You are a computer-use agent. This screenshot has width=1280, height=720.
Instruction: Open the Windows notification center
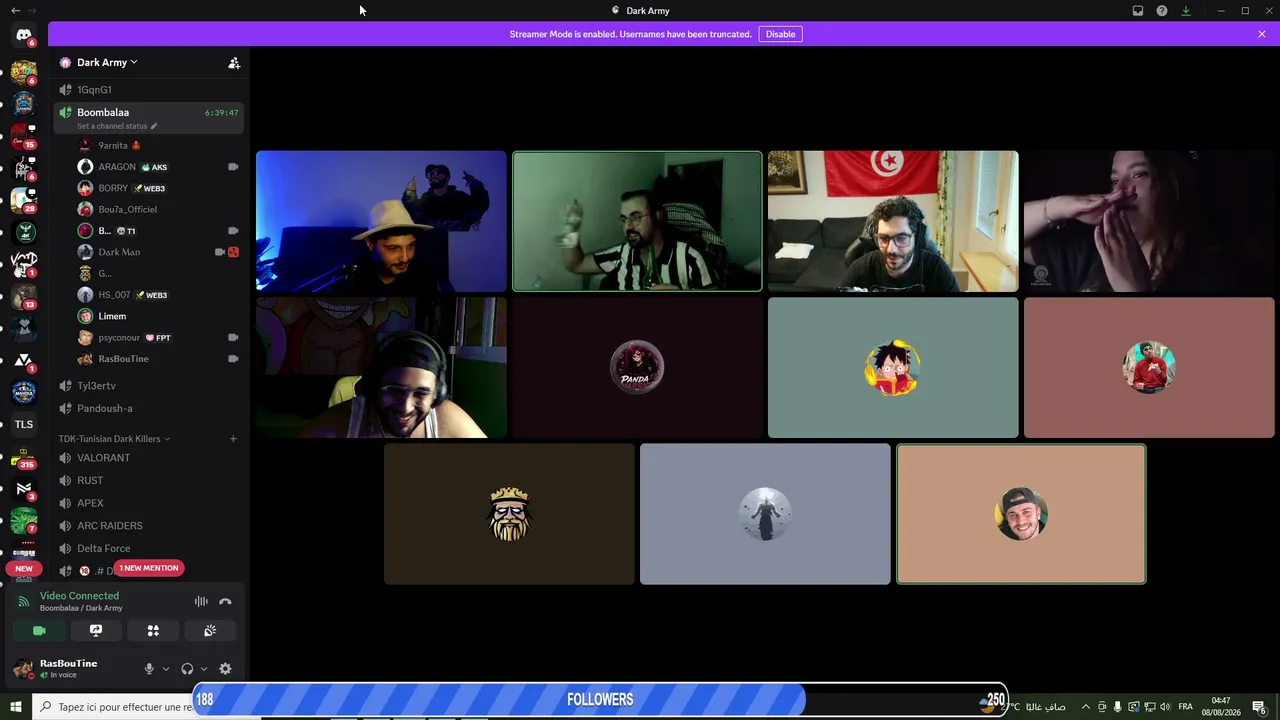point(1259,707)
